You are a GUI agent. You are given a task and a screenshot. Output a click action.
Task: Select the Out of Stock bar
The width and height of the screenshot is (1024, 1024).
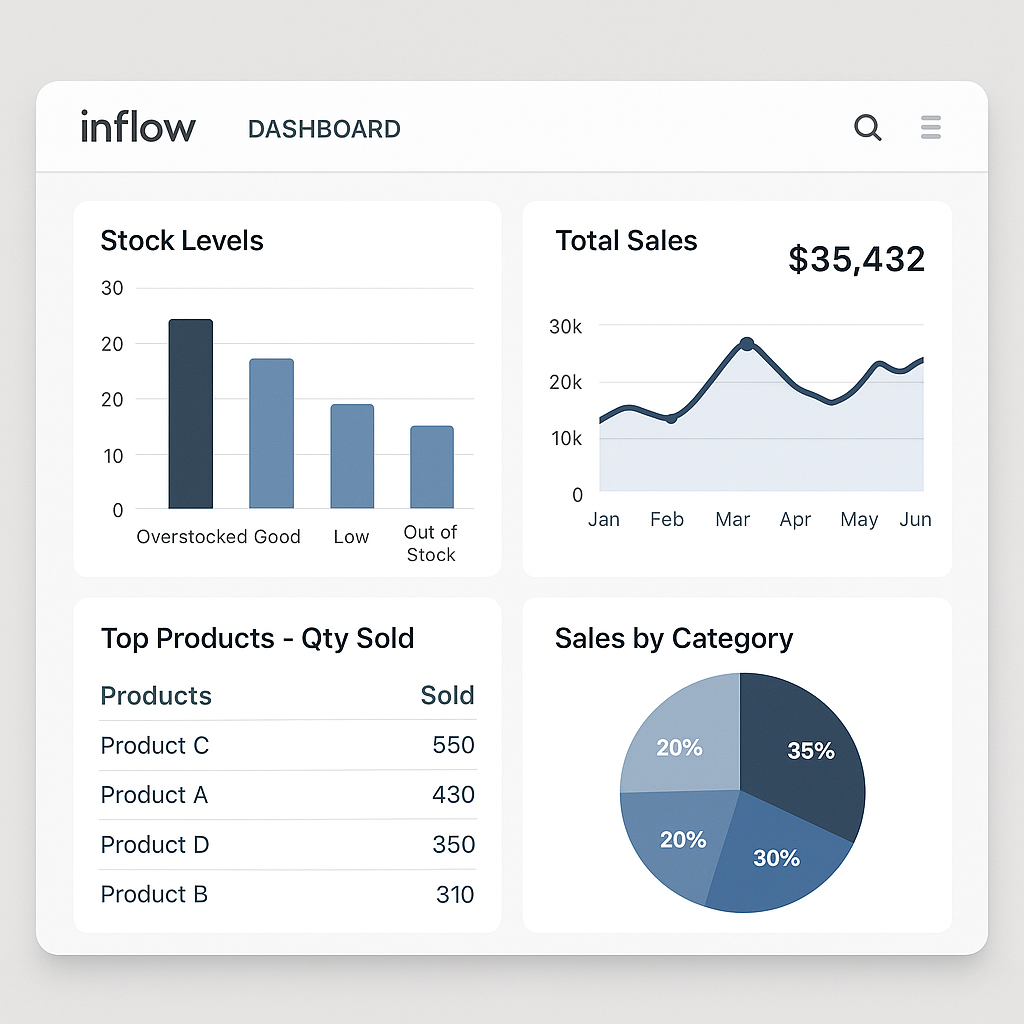click(430, 465)
